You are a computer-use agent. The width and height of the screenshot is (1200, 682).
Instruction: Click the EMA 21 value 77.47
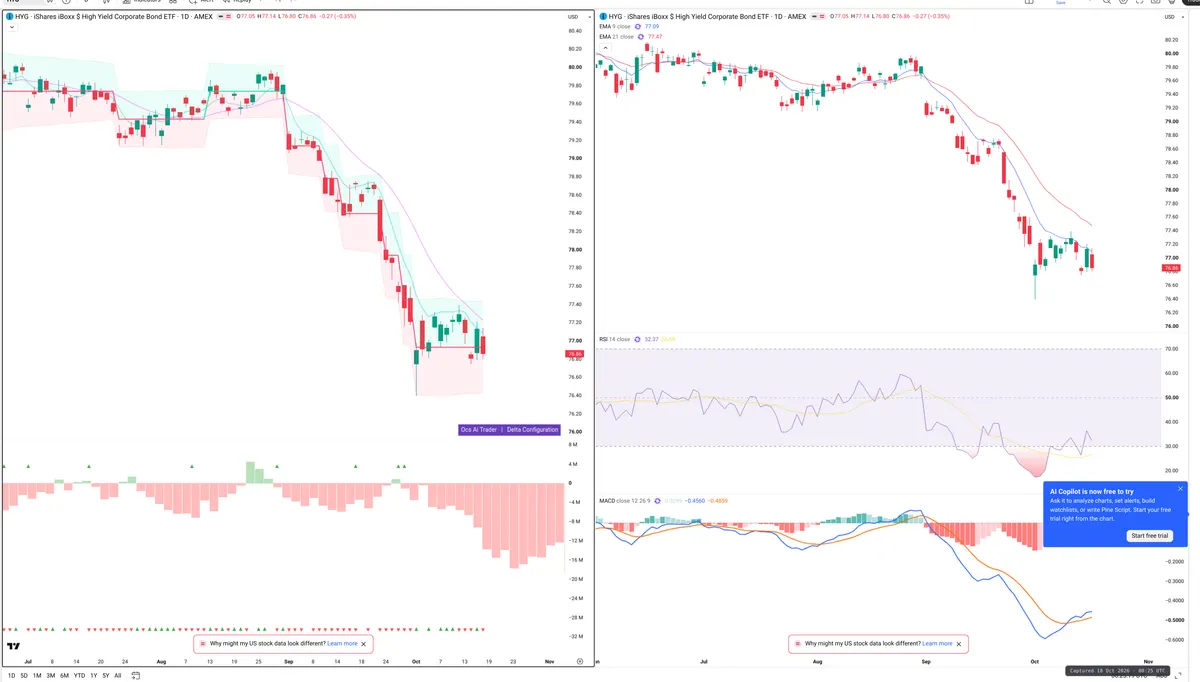(x=656, y=37)
